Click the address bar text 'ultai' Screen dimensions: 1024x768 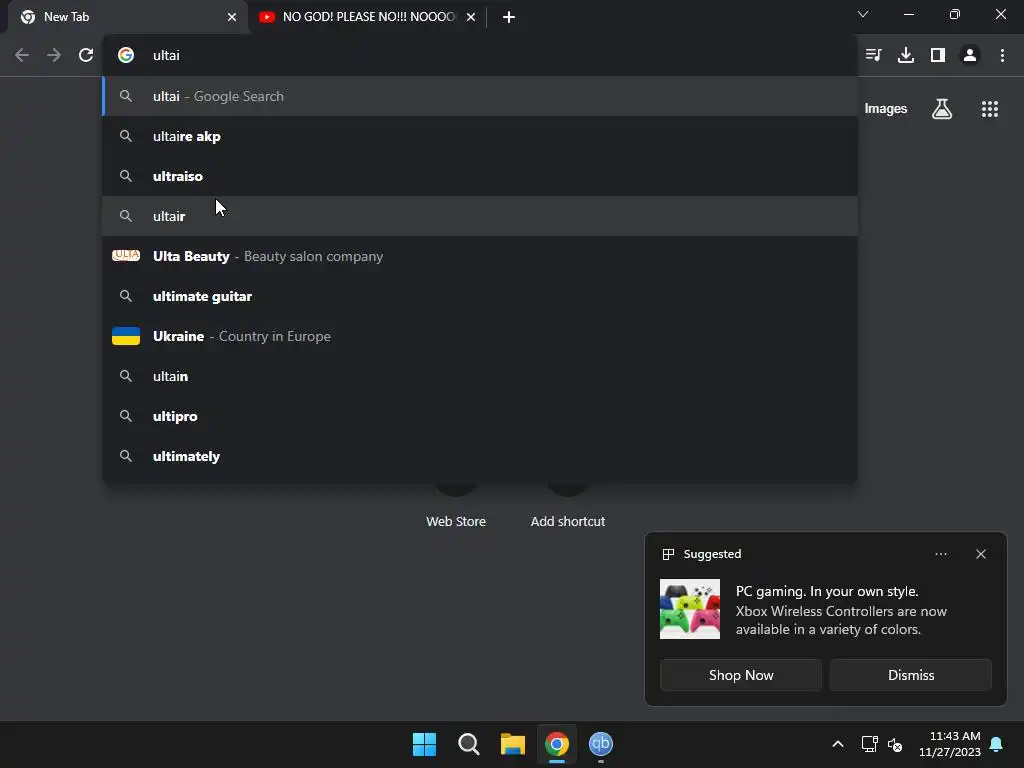click(166, 56)
